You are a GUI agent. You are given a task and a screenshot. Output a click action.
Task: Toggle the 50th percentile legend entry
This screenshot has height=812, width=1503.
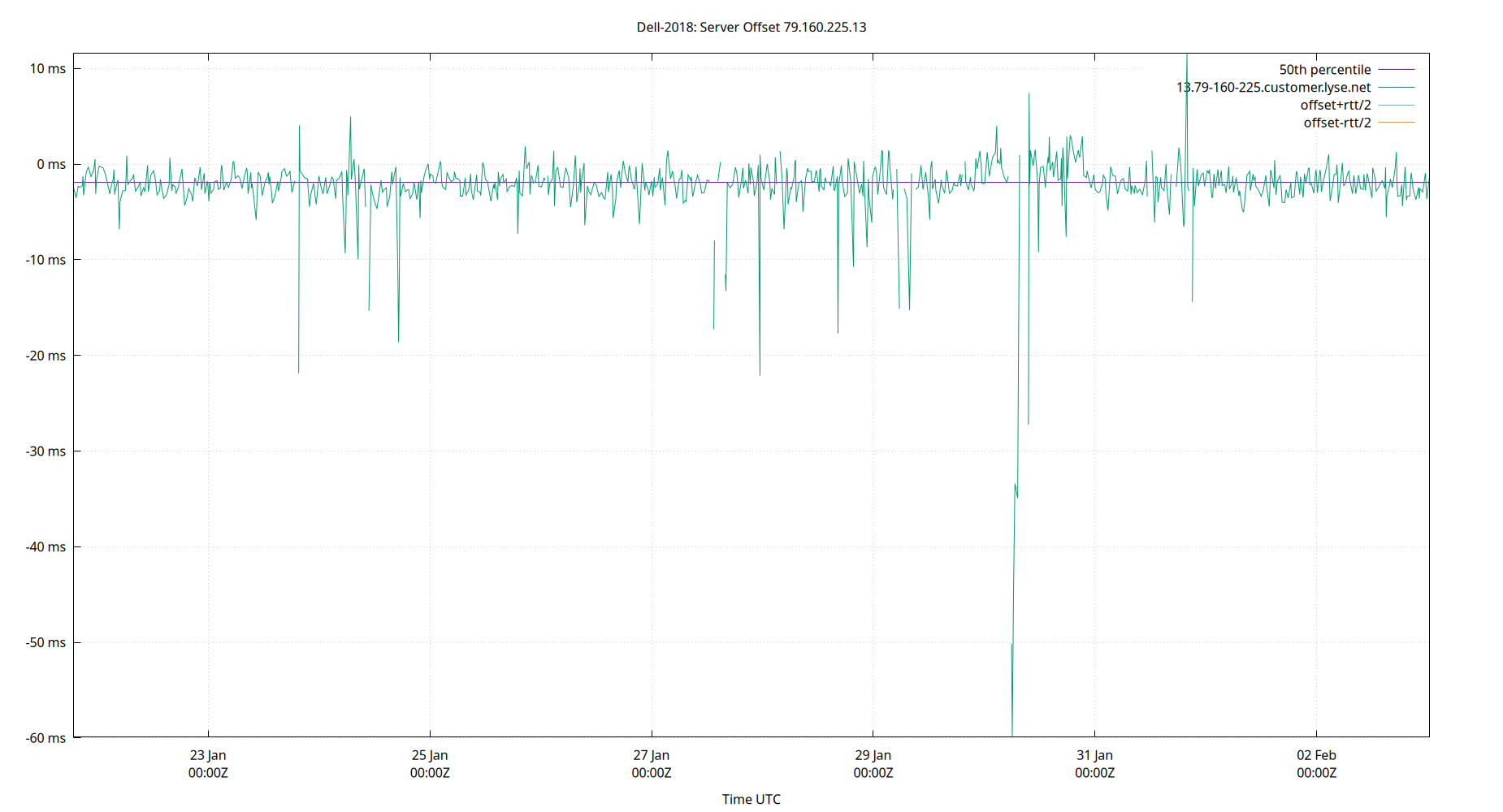[x=1324, y=69]
